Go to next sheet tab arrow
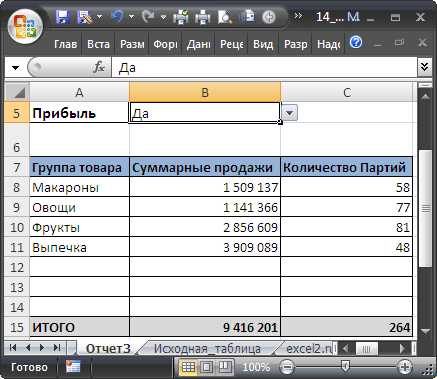Image resolution: width=437 pixels, height=379 pixels. [42, 348]
